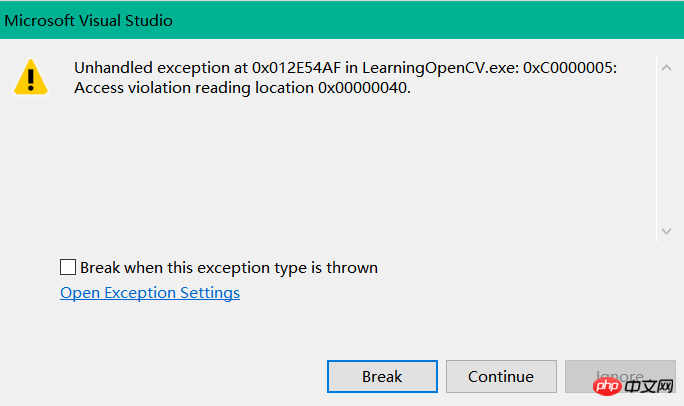The width and height of the screenshot is (684, 406).
Task: Click the 0x00000040 location value
Action: click(x=364, y=88)
